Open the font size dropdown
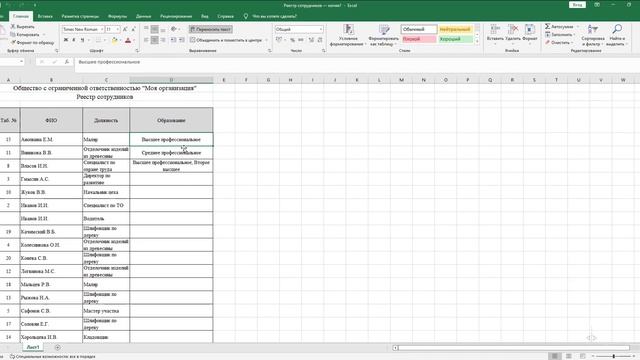 click(118, 29)
